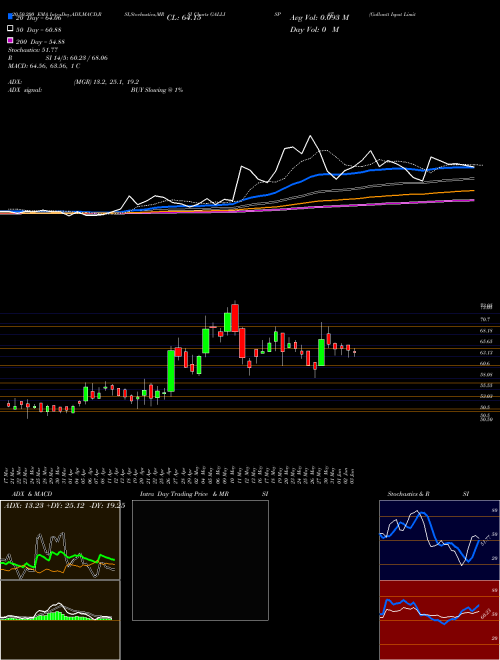
Task: Open the empty intraday trading price panel
Action: 200,560
